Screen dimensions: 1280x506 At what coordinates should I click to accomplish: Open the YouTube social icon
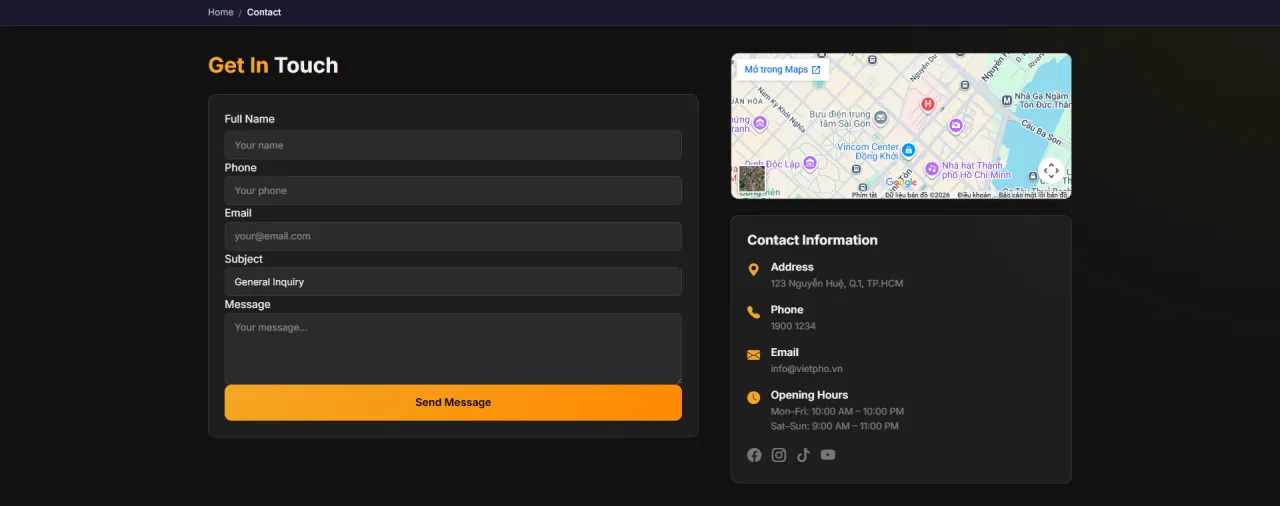(x=828, y=455)
